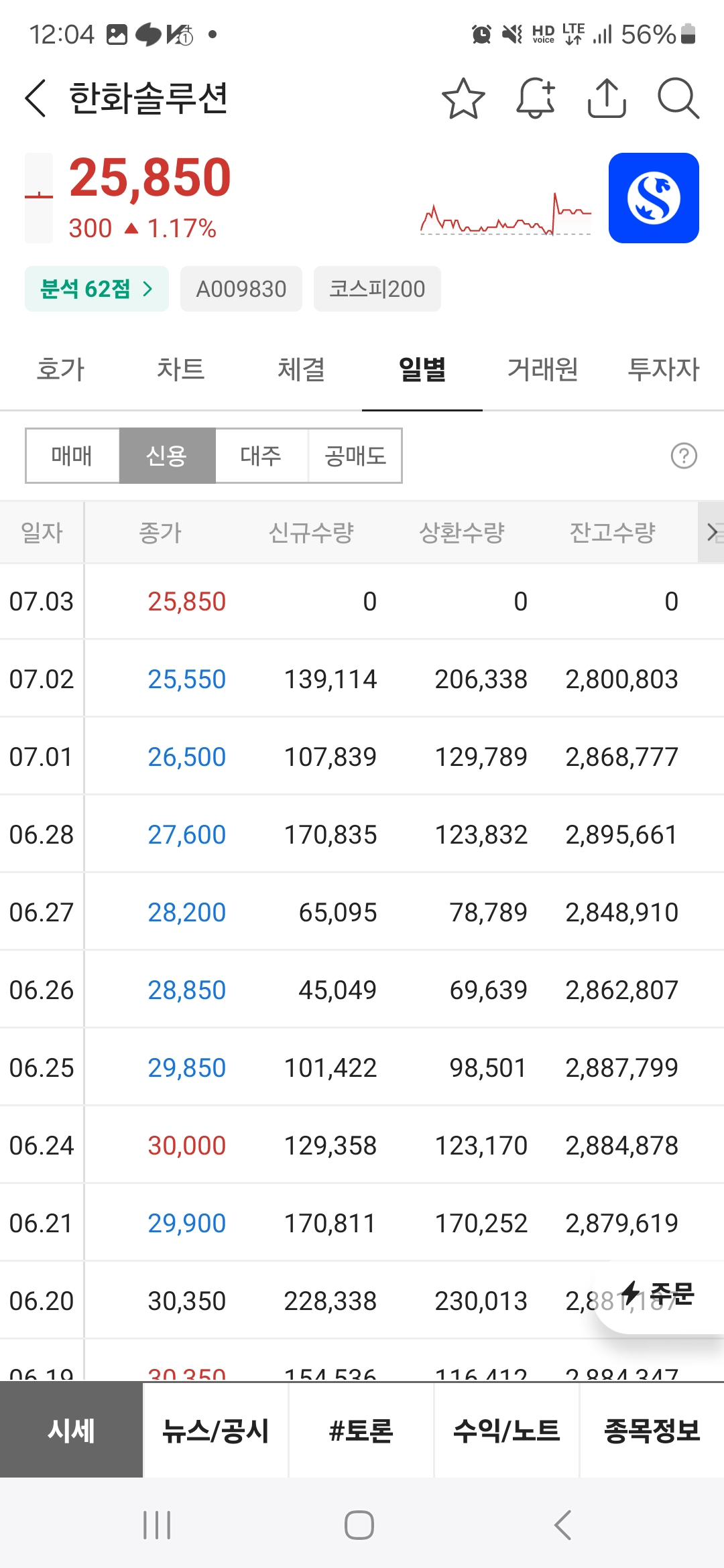Switch to the 거래원 tab
This screenshot has height=1568, width=724.
[x=543, y=369]
